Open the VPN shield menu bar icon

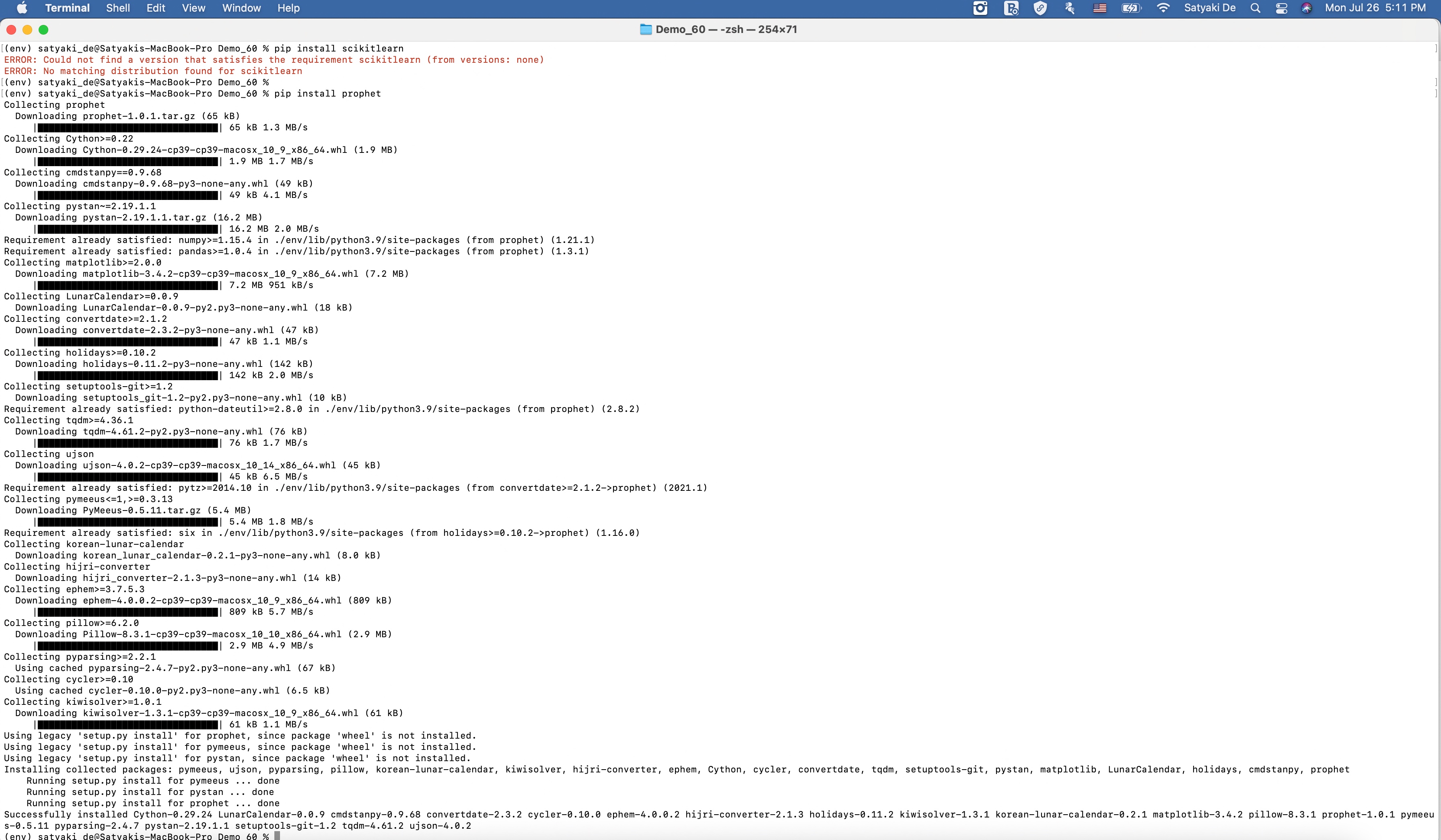(1040, 8)
